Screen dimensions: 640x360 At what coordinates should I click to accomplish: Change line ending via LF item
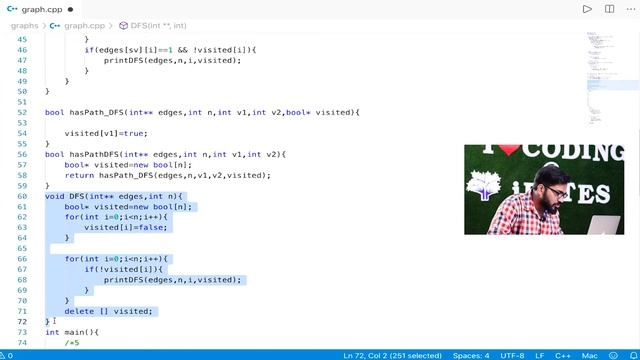[x=540, y=356]
